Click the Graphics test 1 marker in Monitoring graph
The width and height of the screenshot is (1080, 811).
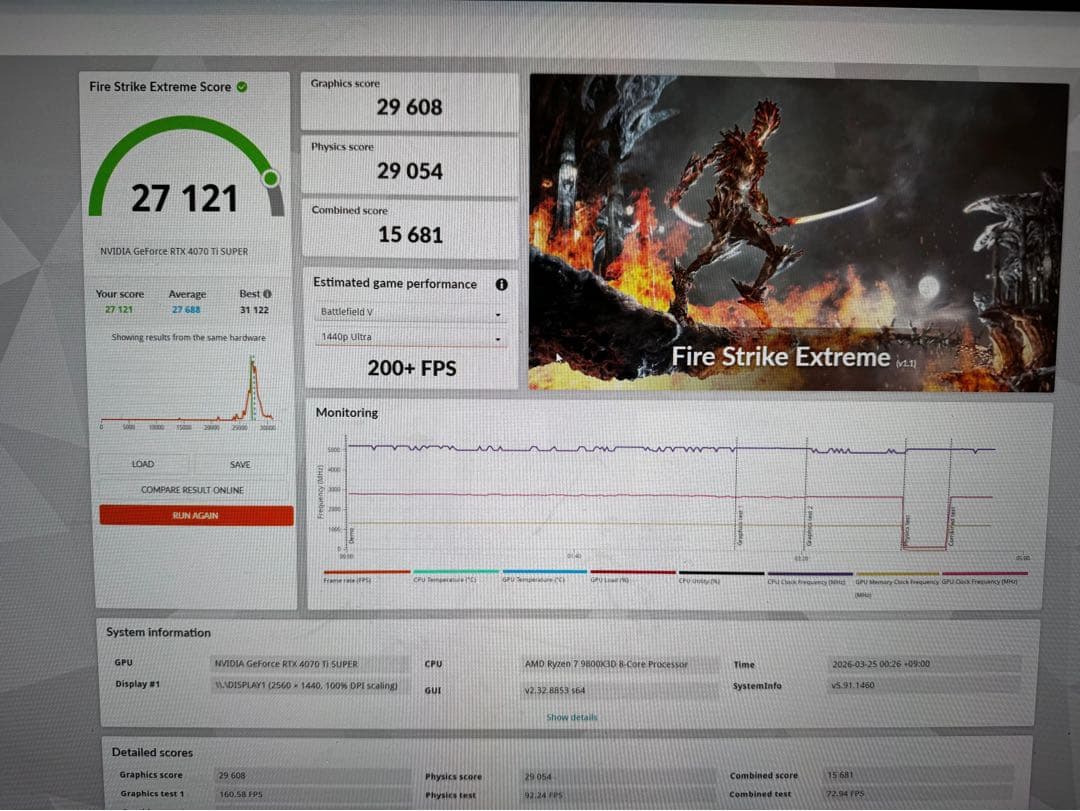(740, 528)
